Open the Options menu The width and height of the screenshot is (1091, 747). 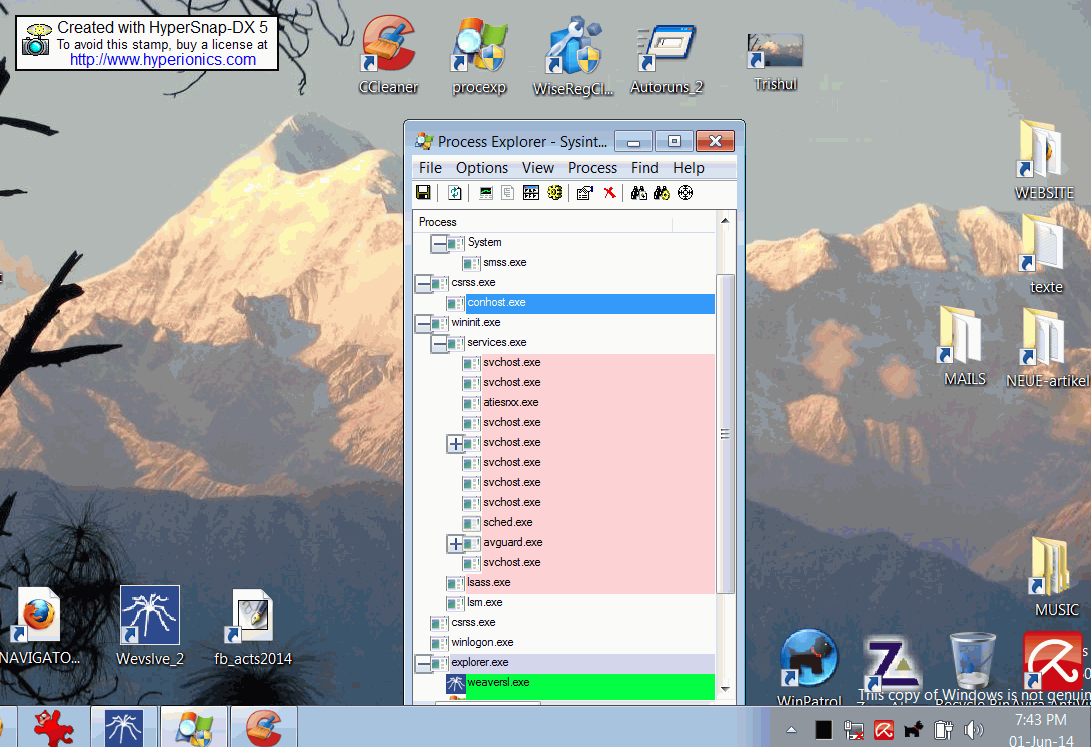(481, 168)
